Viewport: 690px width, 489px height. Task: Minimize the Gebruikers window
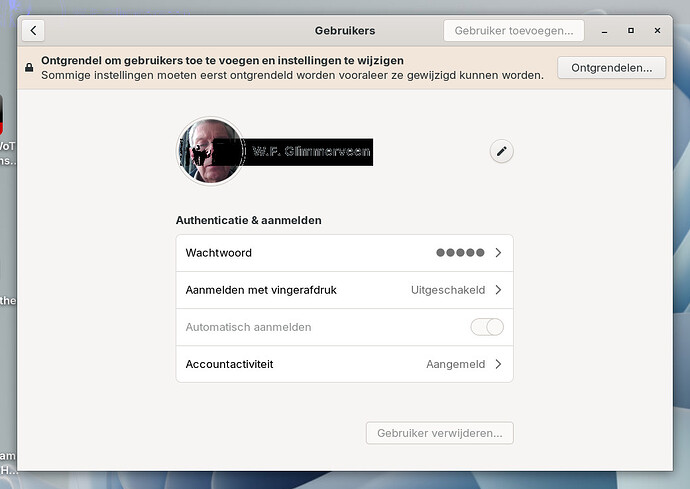click(605, 31)
